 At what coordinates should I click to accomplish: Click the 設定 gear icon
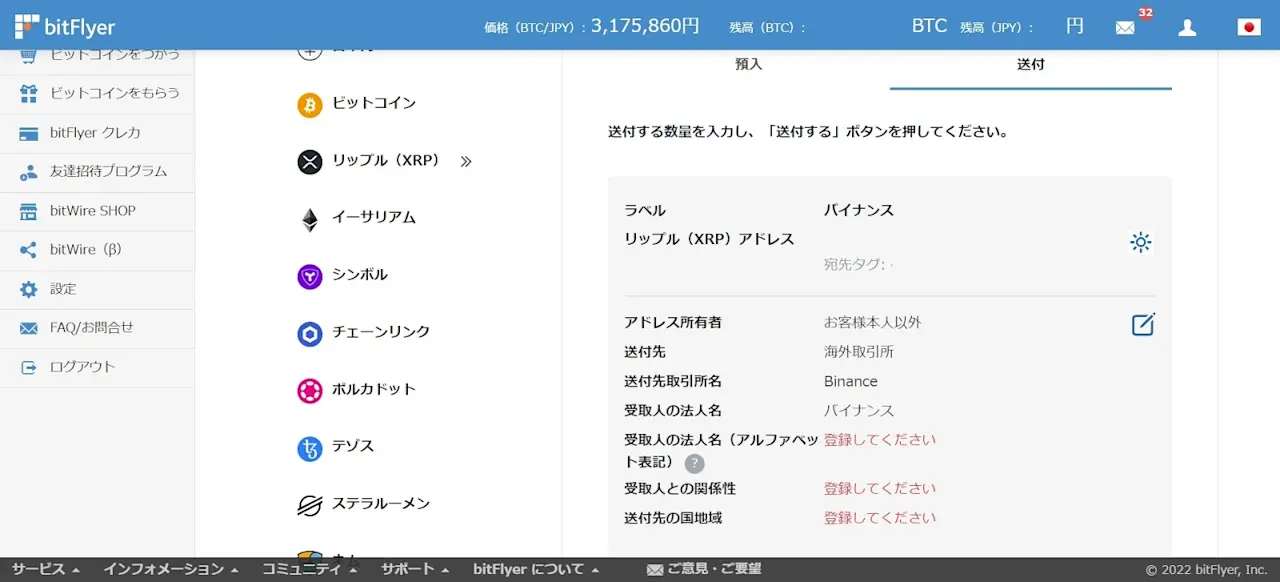pyautogui.click(x=29, y=289)
